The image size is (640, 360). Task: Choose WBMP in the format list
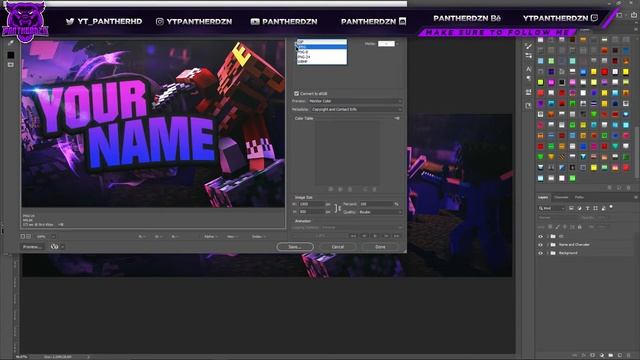click(322, 61)
